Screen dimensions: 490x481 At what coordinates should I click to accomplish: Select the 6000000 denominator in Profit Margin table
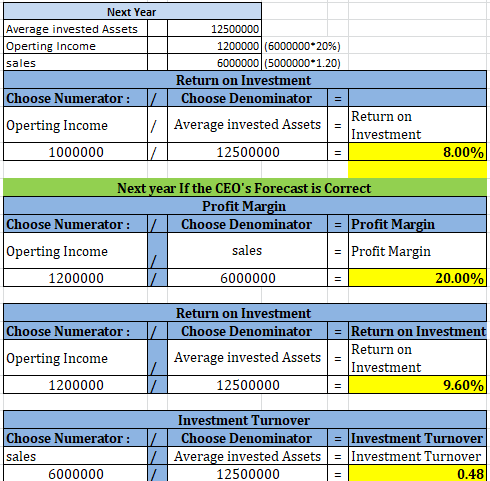247,278
